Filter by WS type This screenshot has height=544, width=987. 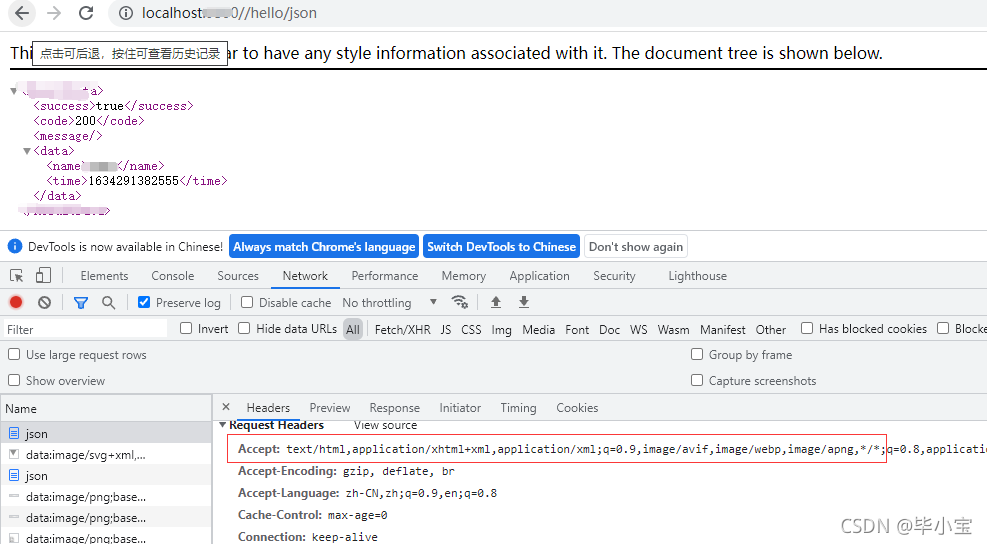pos(639,329)
